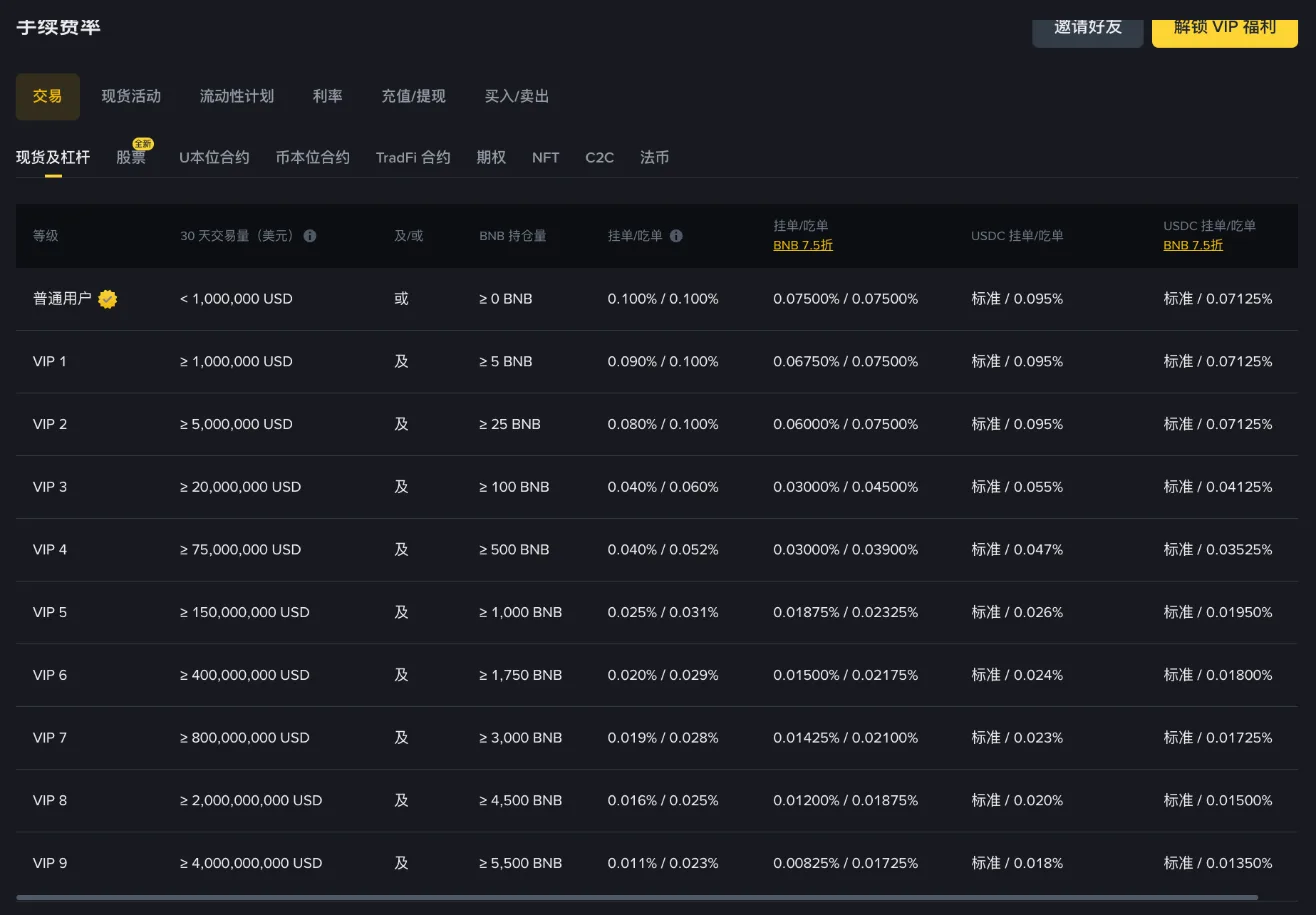Open 法币 sub-tab
Image resolution: width=1316 pixels, height=915 pixels.
(x=655, y=158)
